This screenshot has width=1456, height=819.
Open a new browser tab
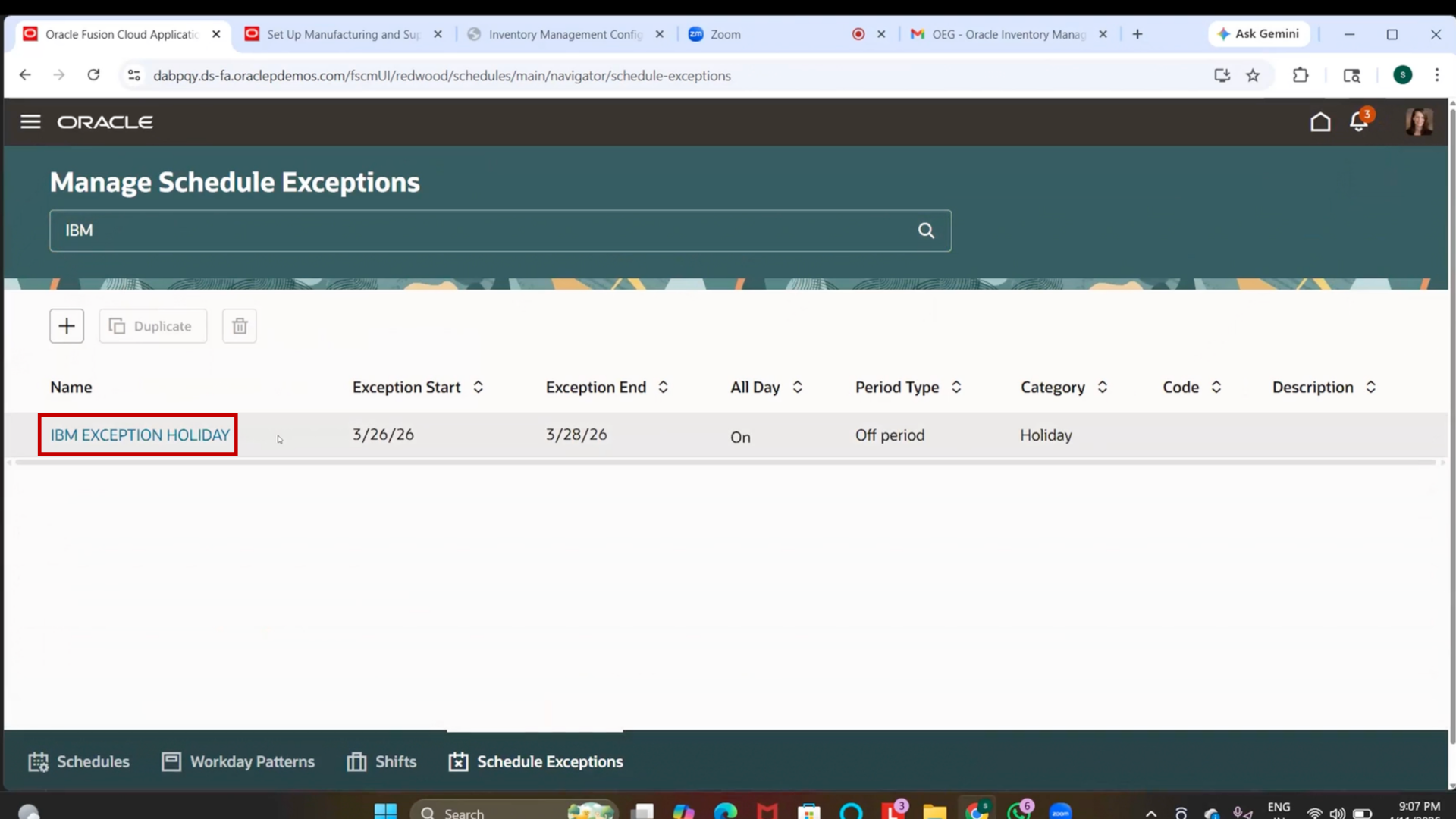[1137, 34]
